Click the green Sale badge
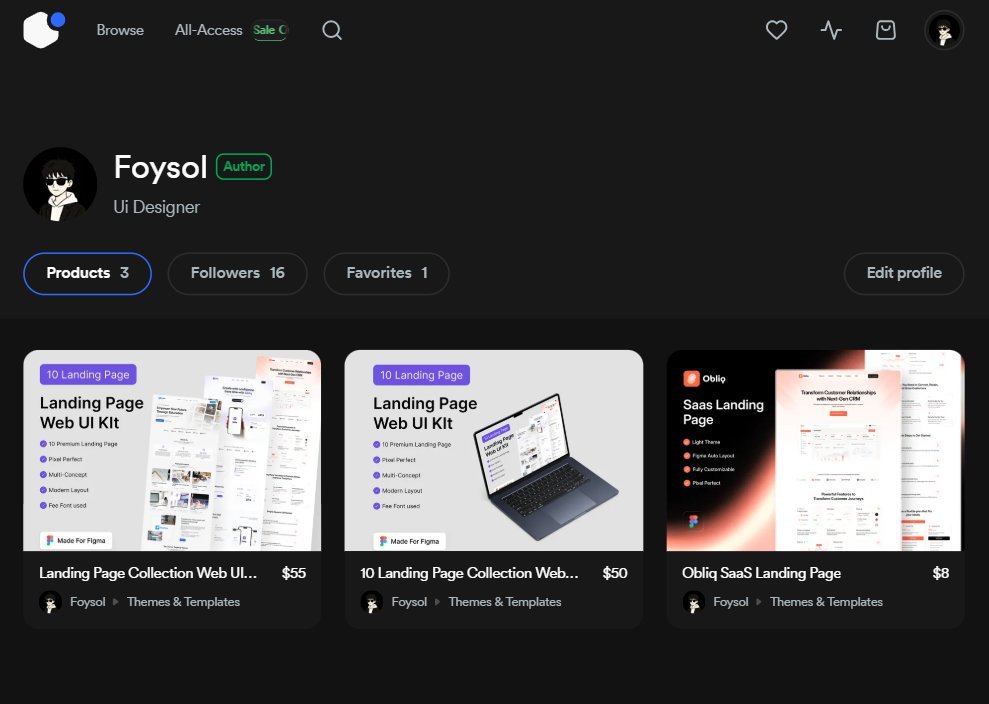Screen dimensions: 989x704 pos(270,30)
